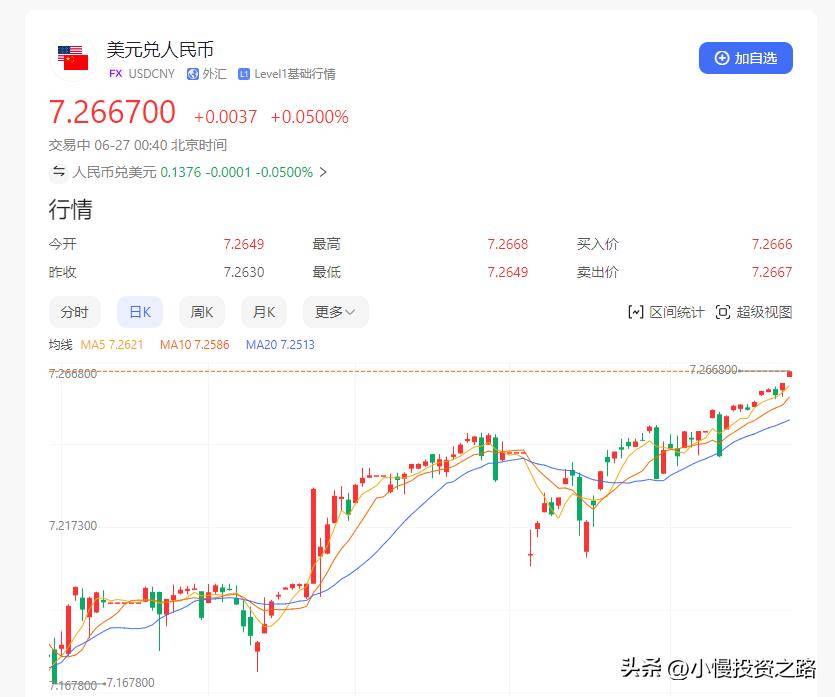Open 超级视图 super view
Image resolution: width=835 pixels, height=697 pixels.
[754, 312]
